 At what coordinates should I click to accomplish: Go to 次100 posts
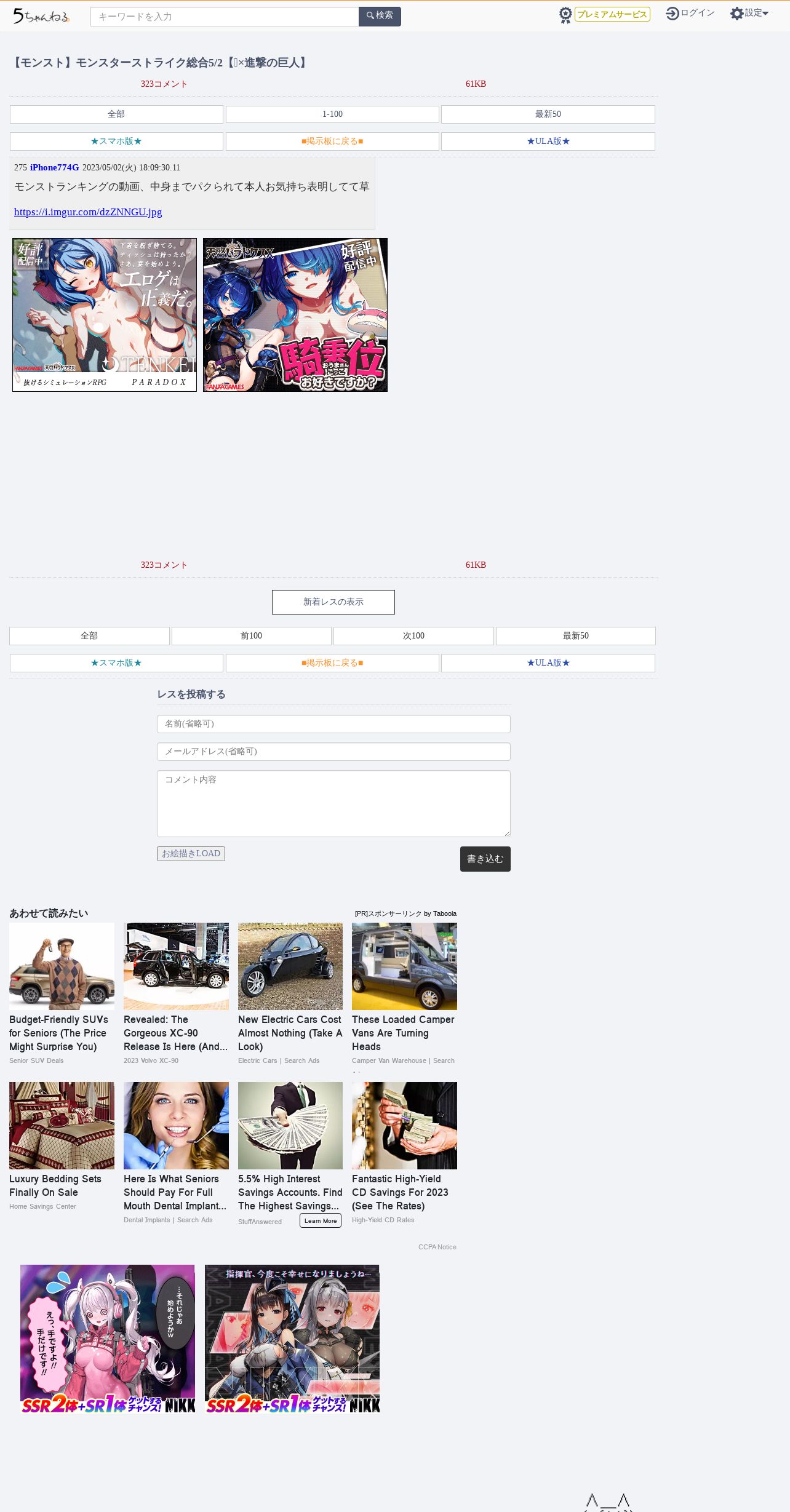click(413, 636)
